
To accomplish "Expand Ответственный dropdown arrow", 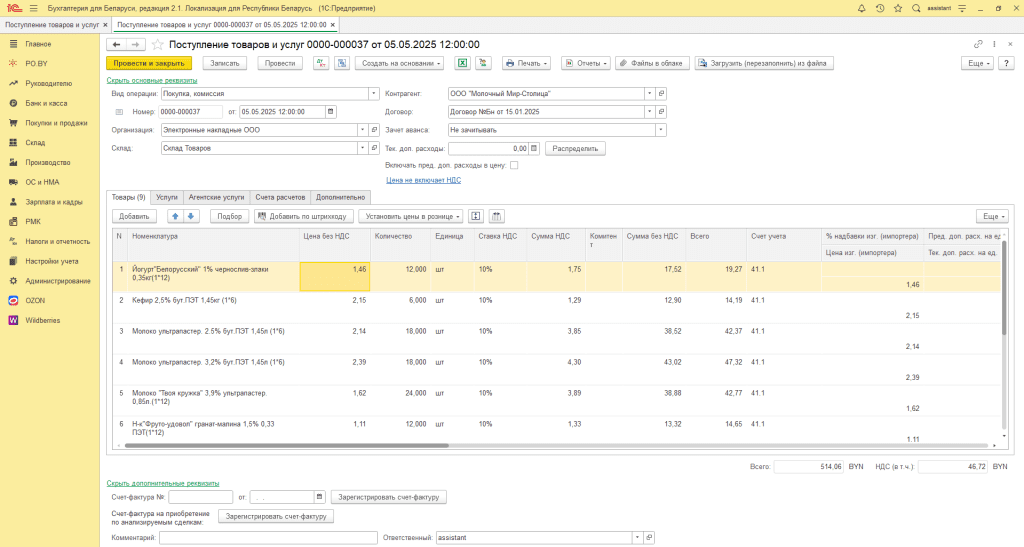I will (x=637, y=537).
